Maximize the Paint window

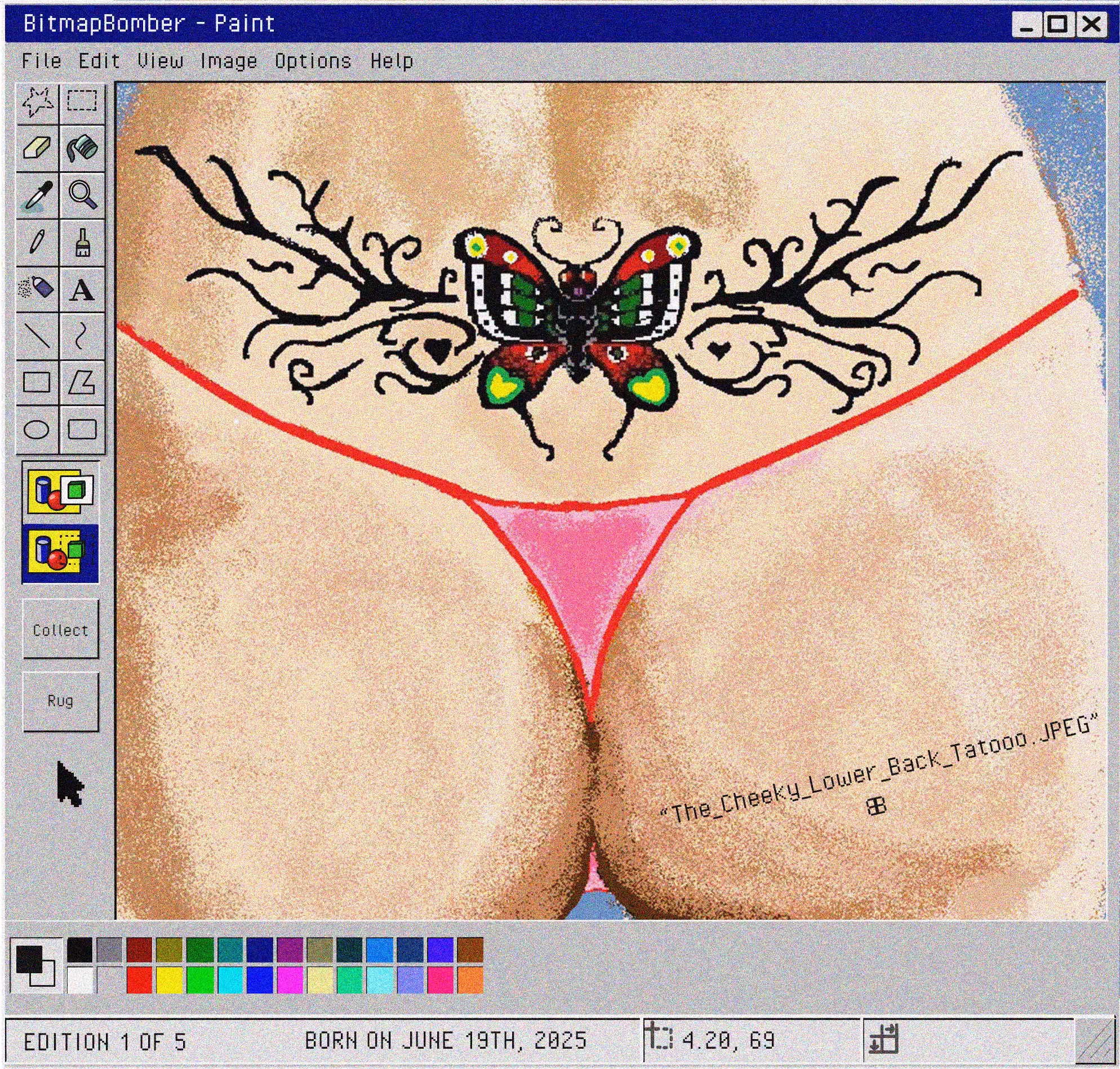point(1058,25)
